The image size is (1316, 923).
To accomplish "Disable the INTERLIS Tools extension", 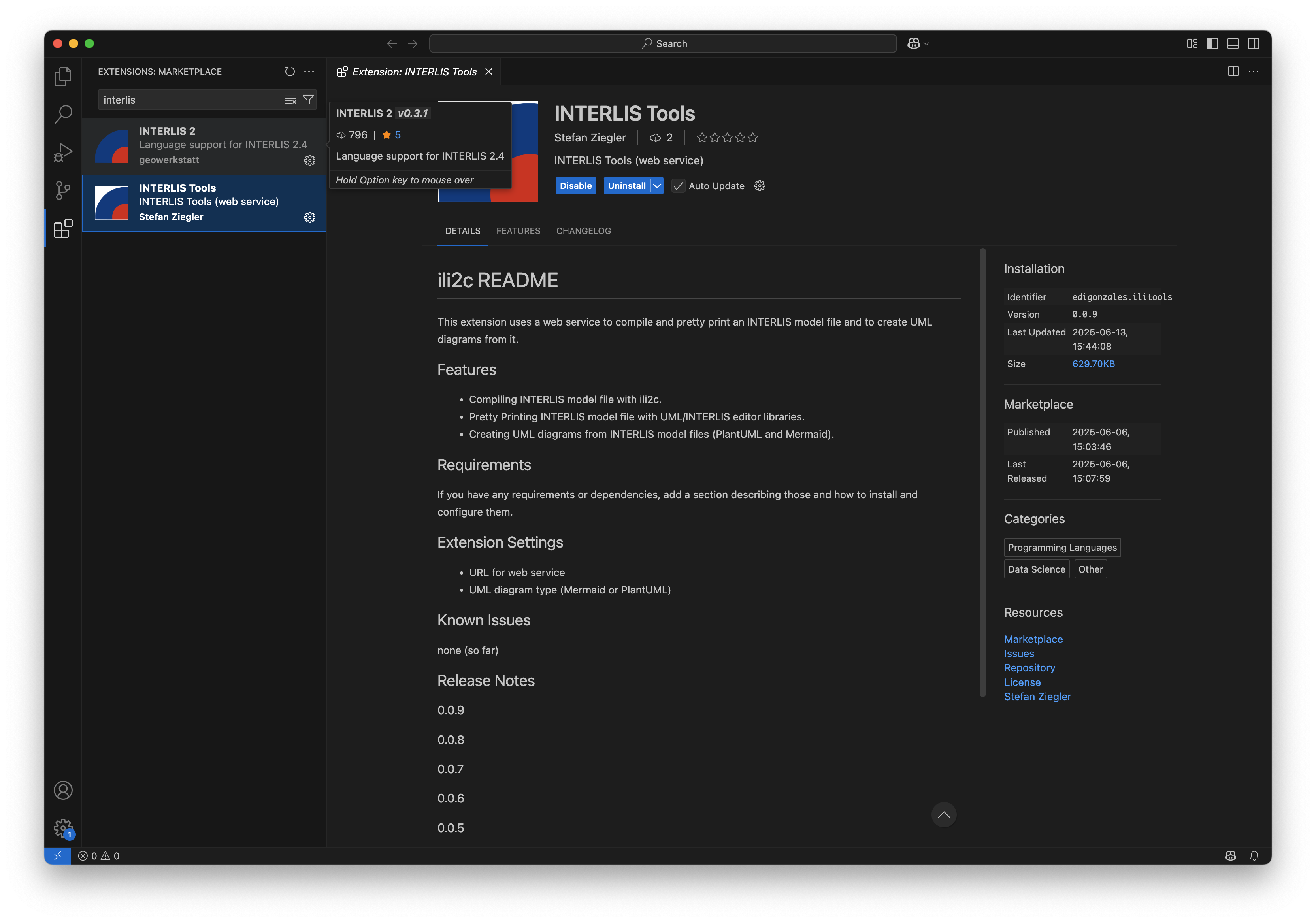I will pyautogui.click(x=575, y=186).
